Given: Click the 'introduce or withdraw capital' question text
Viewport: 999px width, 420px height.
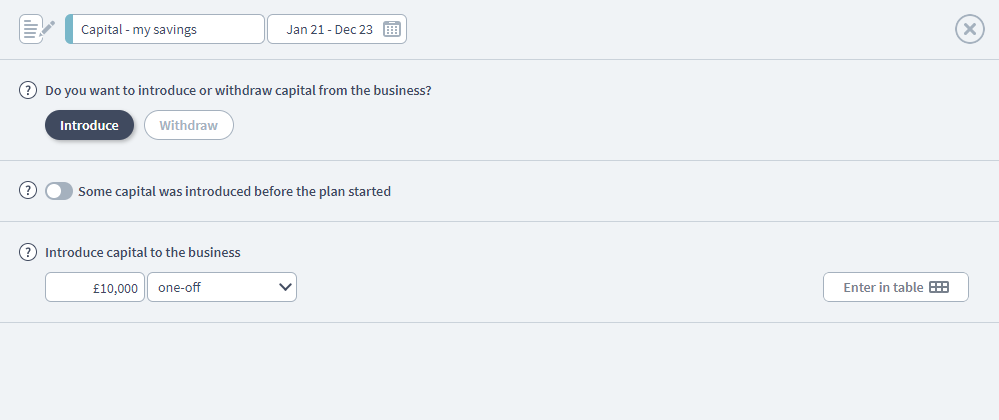Looking at the screenshot, I should pos(238,90).
